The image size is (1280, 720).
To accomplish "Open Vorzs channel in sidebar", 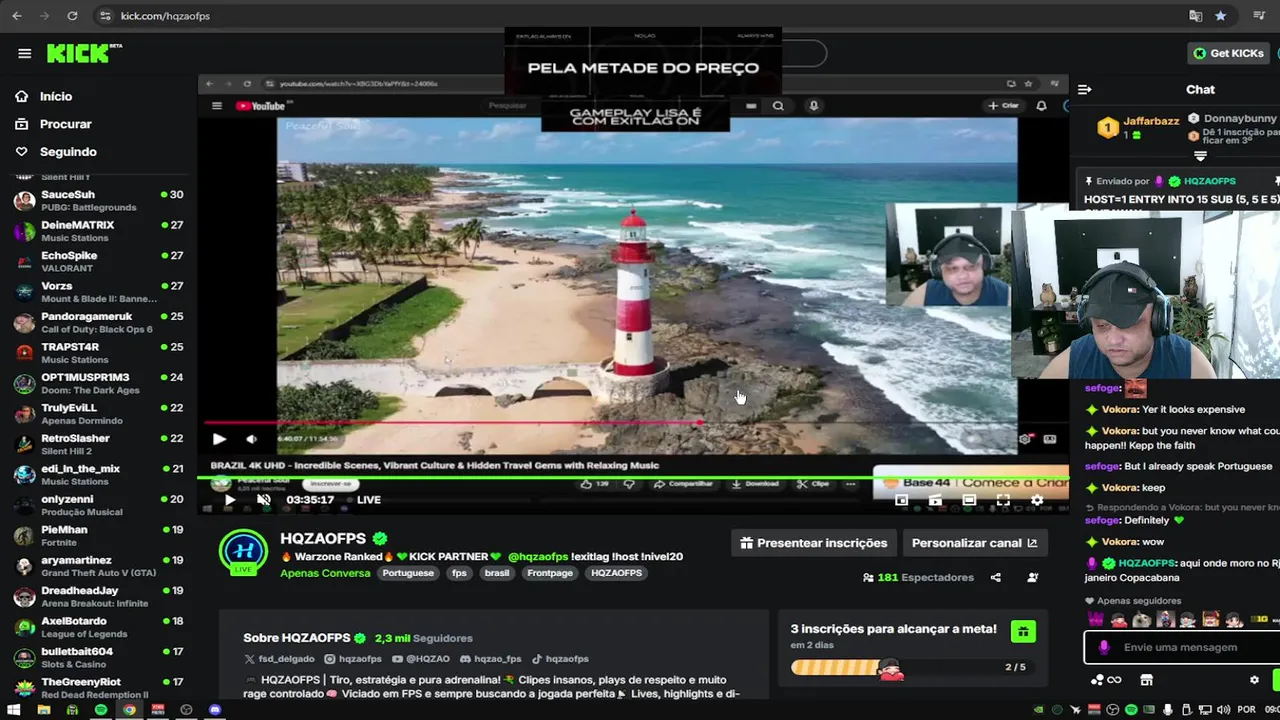I will pos(99,292).
